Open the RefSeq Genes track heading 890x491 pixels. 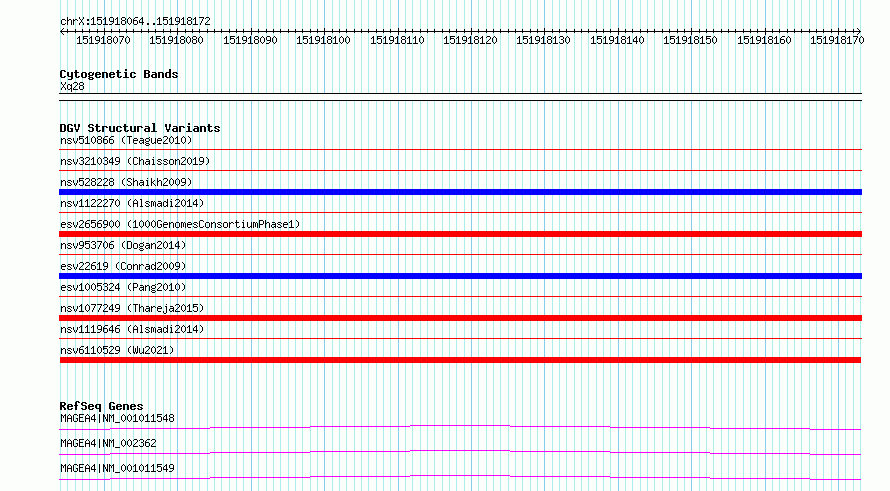[x=101, y=406]
